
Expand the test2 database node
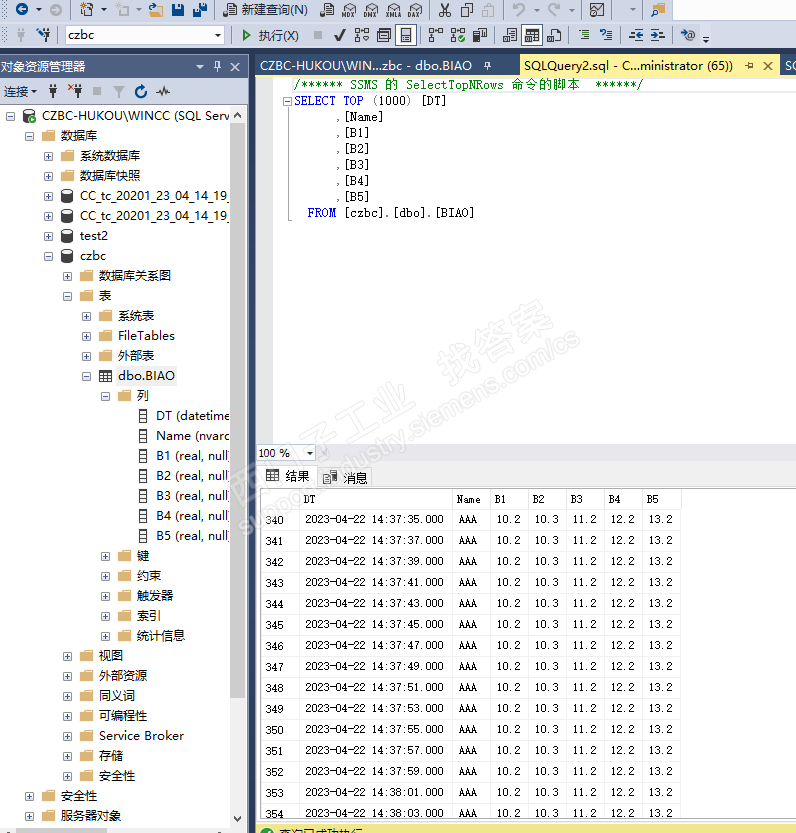click(48, 236)
